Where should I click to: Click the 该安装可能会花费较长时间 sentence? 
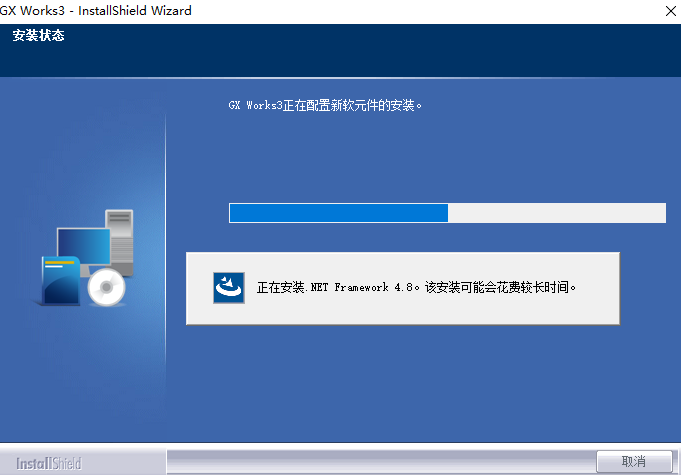(503, 288)
